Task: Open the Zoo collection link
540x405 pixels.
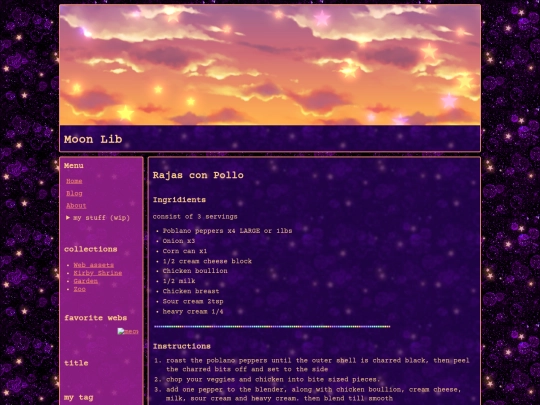Action: pyautogui.click(x=80, y=289)
